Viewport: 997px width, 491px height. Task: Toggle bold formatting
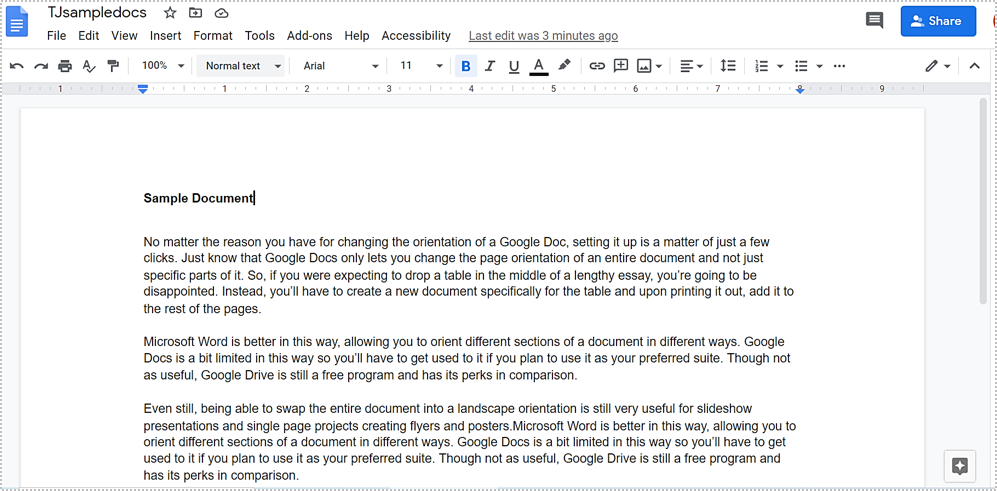466,66
